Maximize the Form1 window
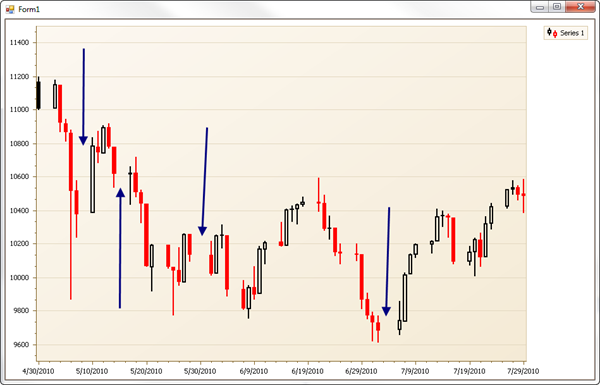This screenshot has height=385, width=600. (557, 7)
